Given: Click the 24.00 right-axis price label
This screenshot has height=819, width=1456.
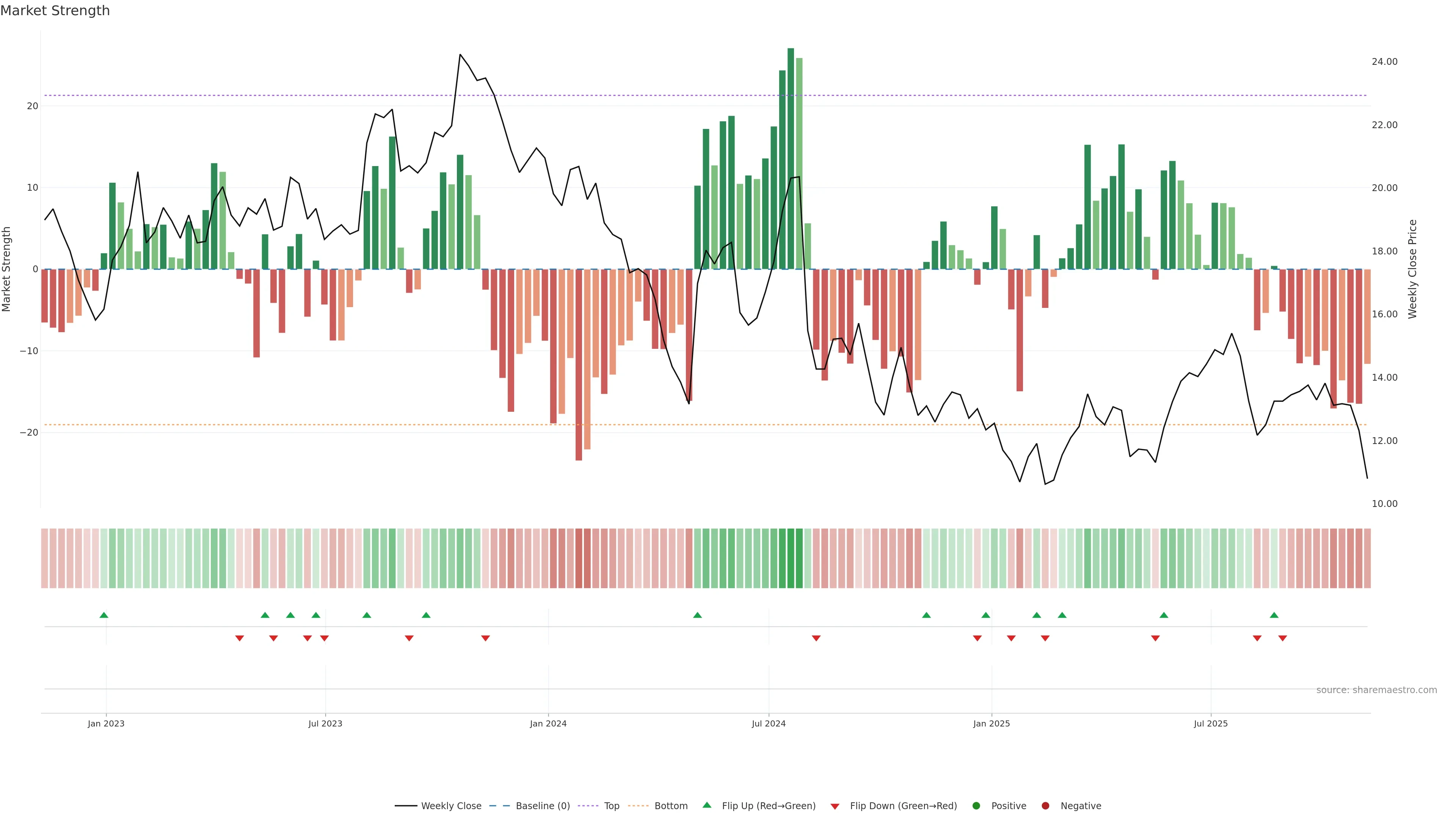Looking at the screenshot, I should [1384, 61].
